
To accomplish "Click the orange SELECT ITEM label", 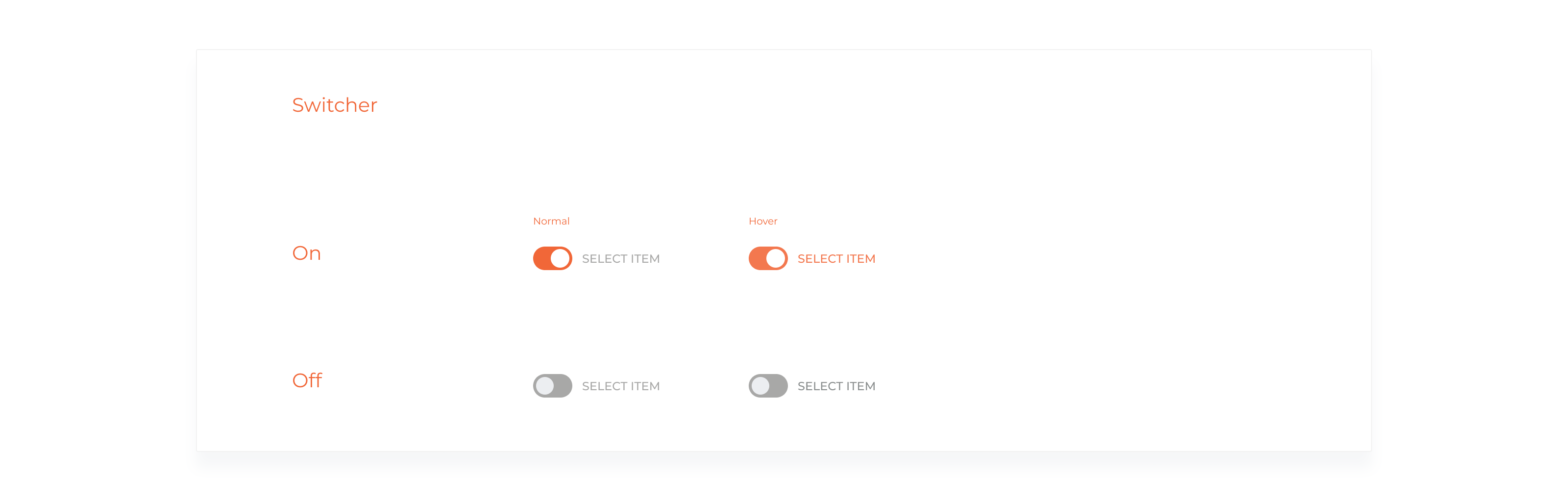I will (836, 259).
